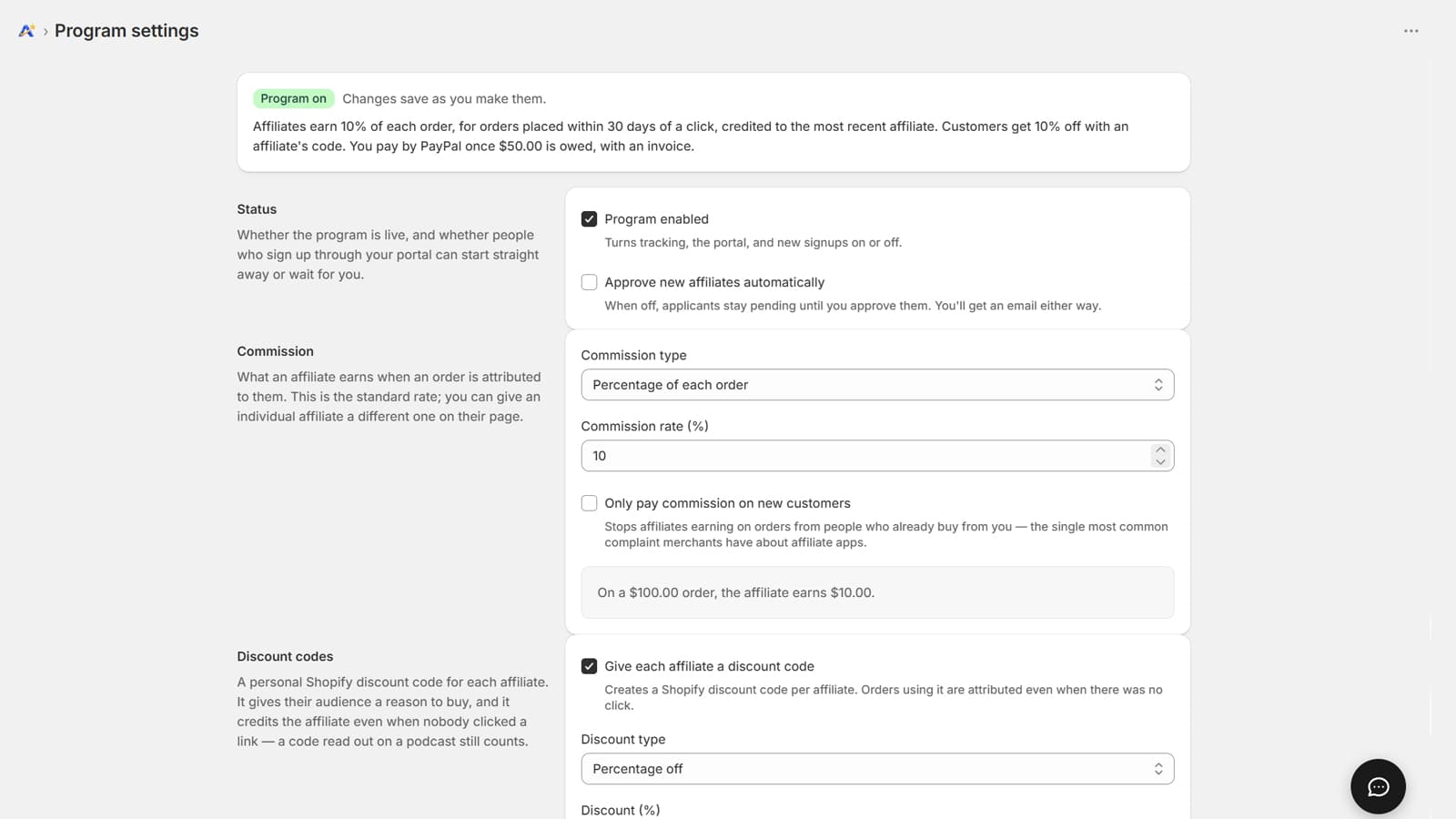Click the Program settings page title
1456x819 pixels.
(126, 31)
